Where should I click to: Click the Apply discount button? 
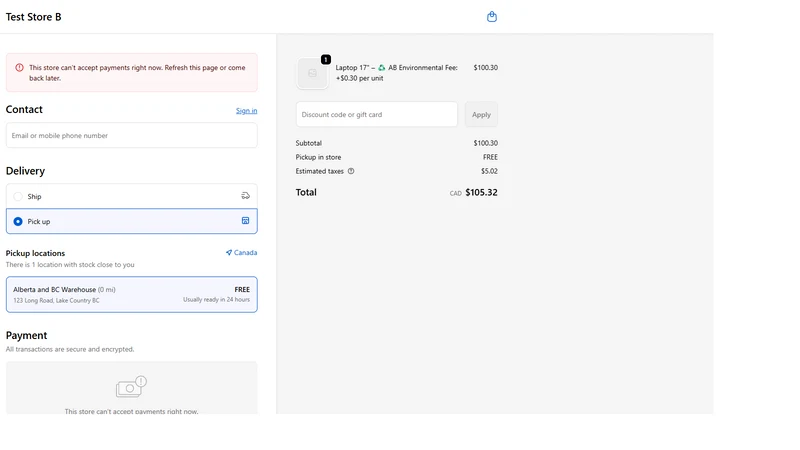tap(481, 115)
